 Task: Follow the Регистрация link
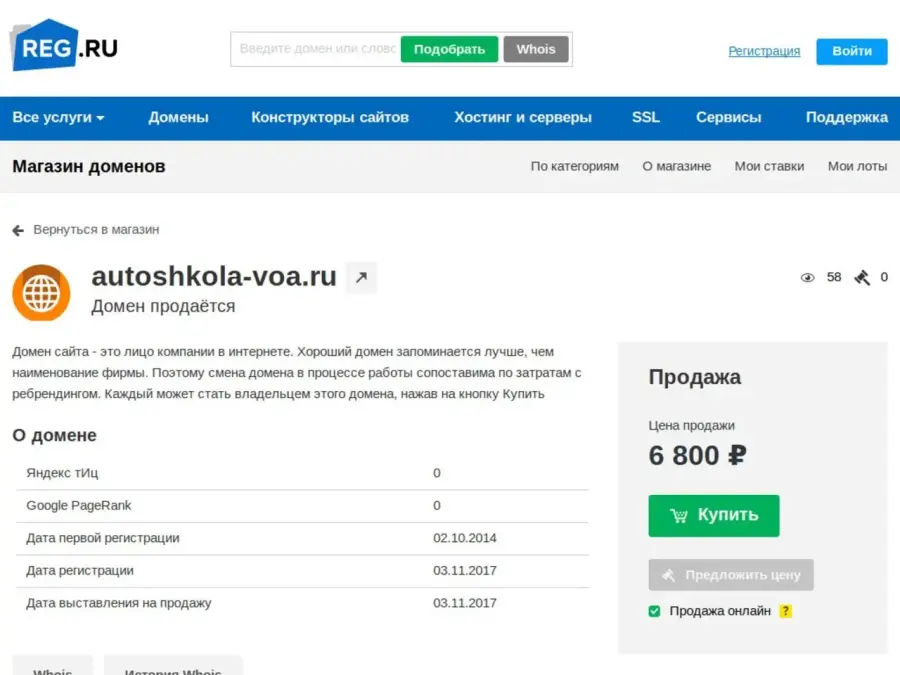[x=764, y=51]
